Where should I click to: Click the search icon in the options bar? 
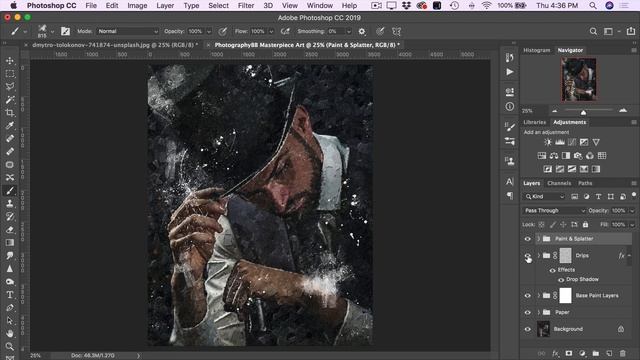pos(593,31)
